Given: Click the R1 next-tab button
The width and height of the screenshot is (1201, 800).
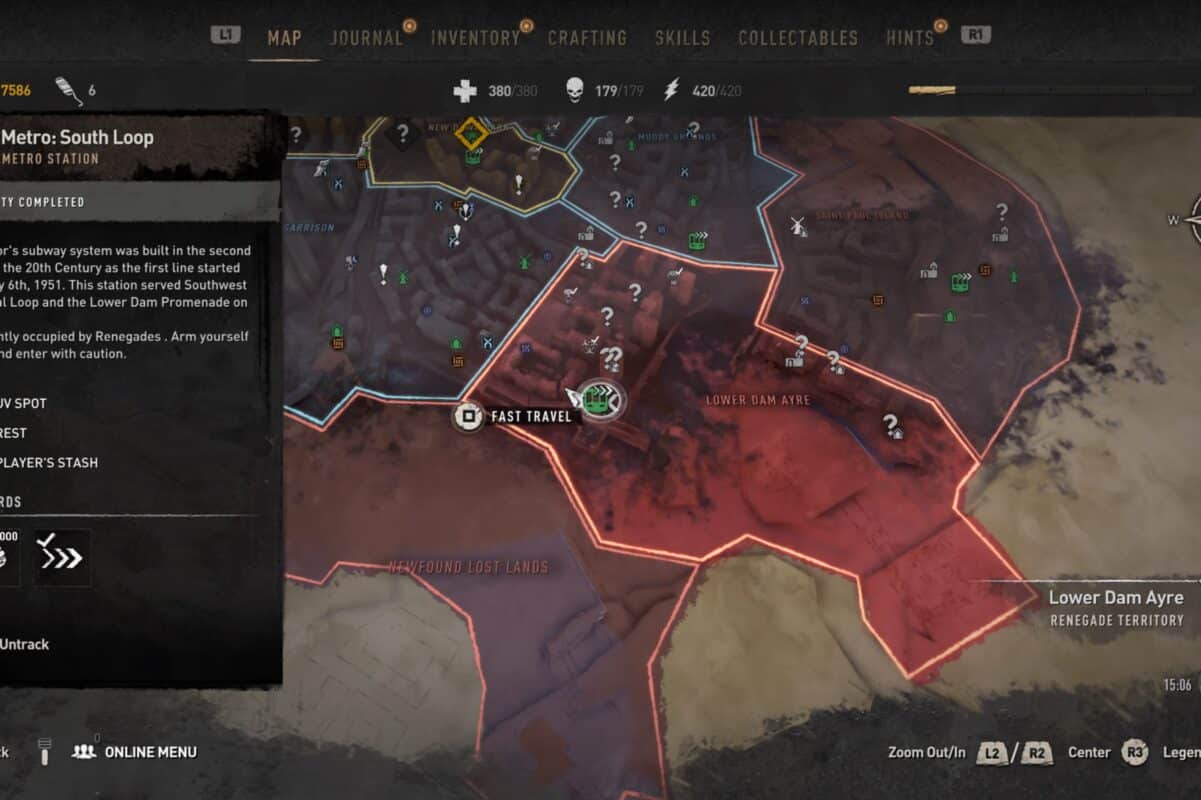Looking at the screenshot, I should tap(975, 35).
